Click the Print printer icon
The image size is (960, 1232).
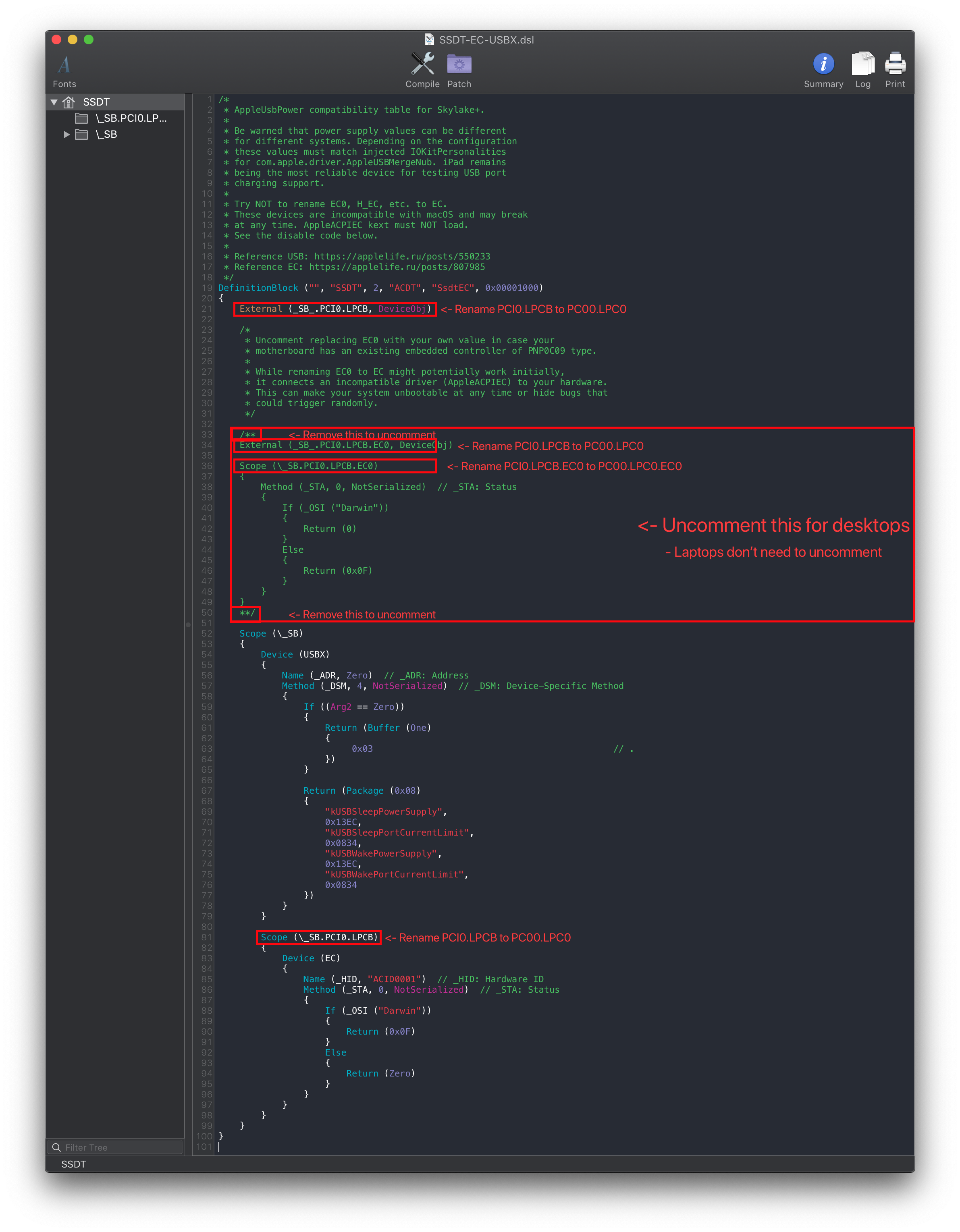click(895, 64)
